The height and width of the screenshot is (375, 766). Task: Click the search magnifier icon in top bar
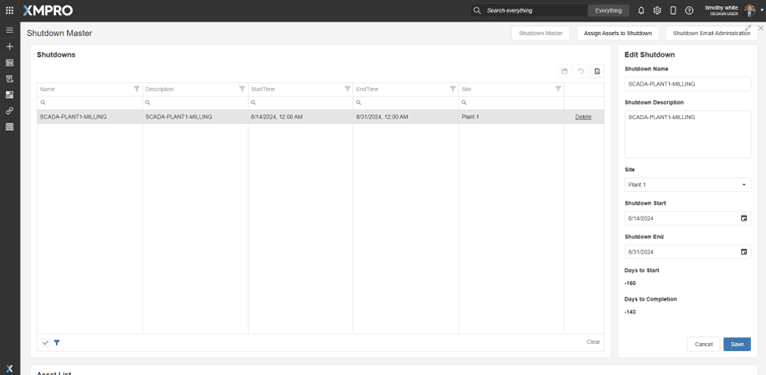[477, 10]
